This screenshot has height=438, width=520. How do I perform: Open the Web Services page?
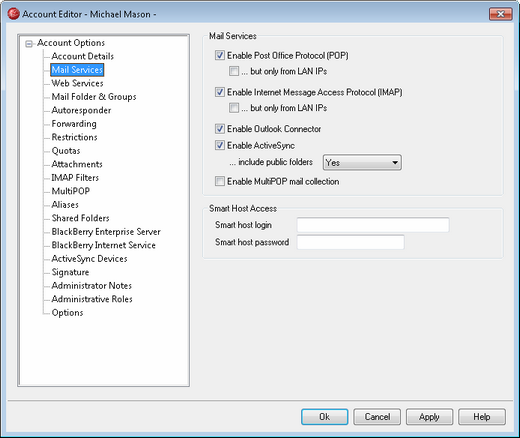77,83
